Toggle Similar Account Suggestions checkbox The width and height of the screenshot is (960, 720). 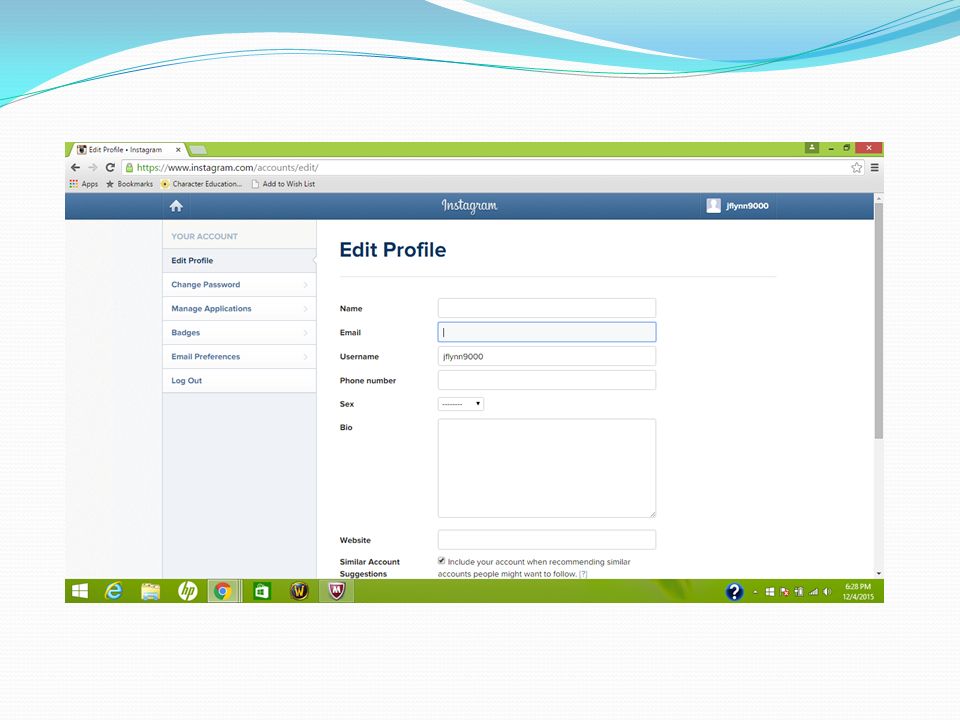(x=441, y=561)
